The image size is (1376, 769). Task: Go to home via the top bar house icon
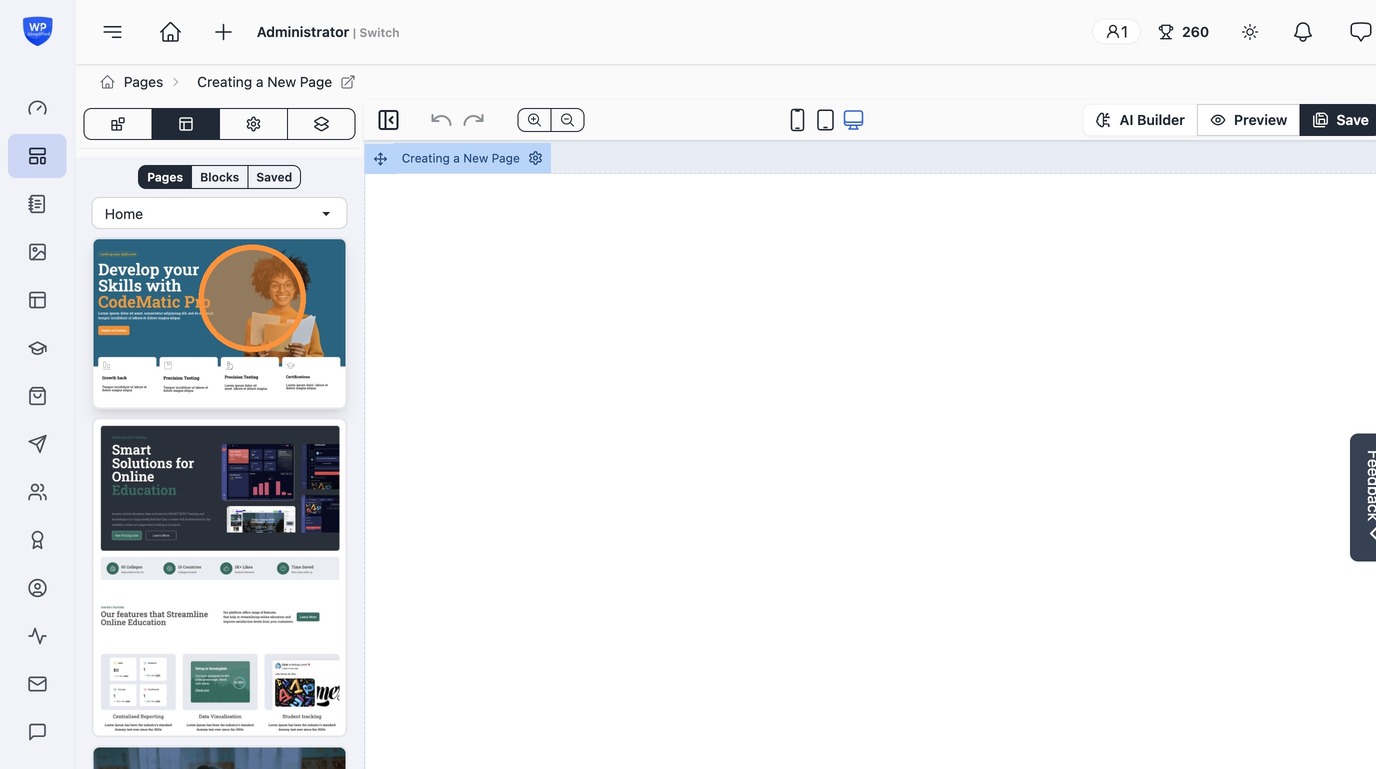[x=170, y=32]
